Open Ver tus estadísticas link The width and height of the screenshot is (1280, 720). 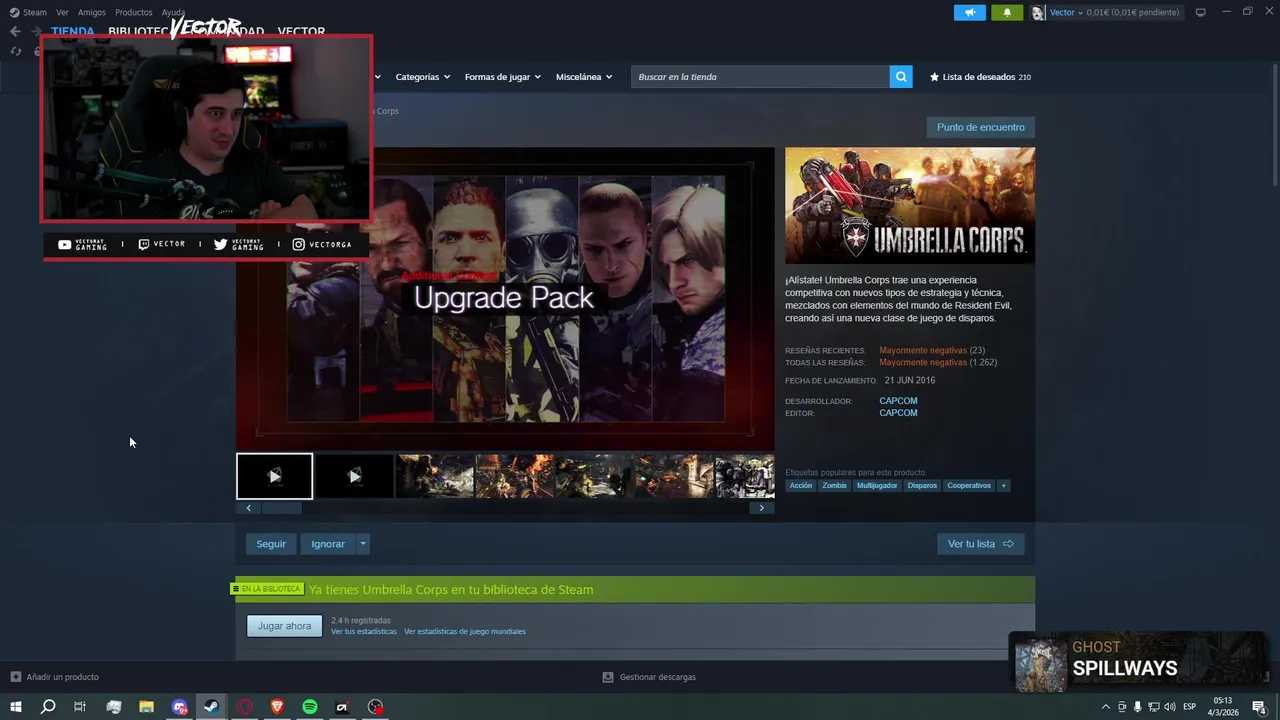tap(364, 632)
